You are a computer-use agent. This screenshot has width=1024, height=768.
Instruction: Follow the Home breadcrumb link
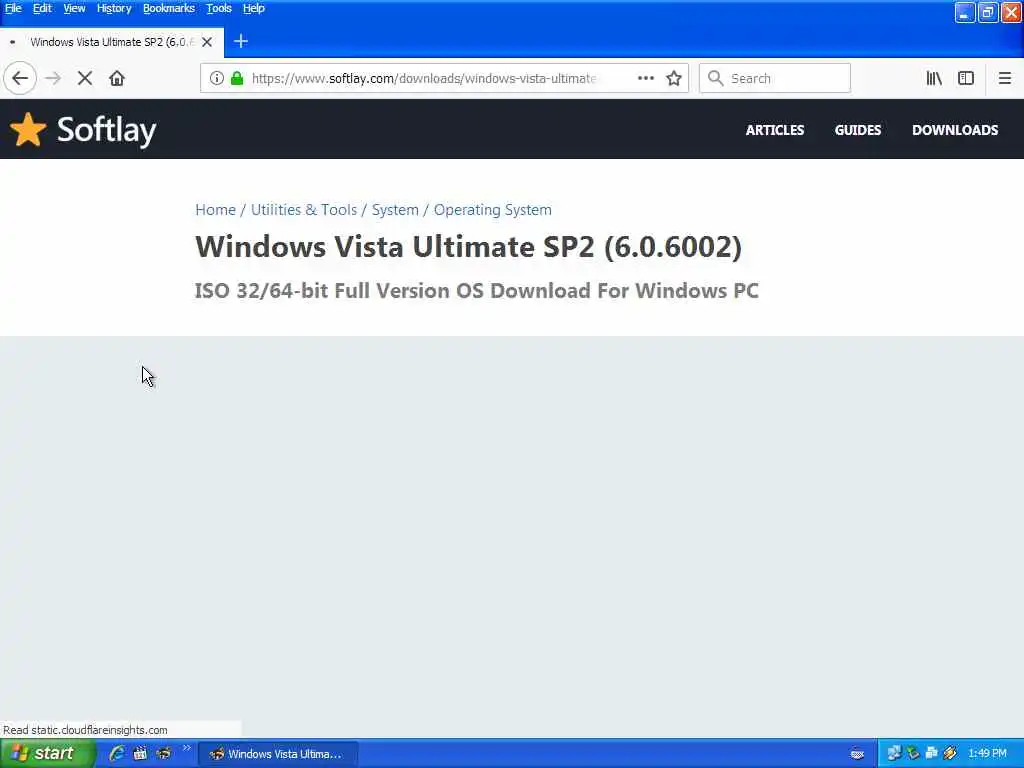coord(216,210)
